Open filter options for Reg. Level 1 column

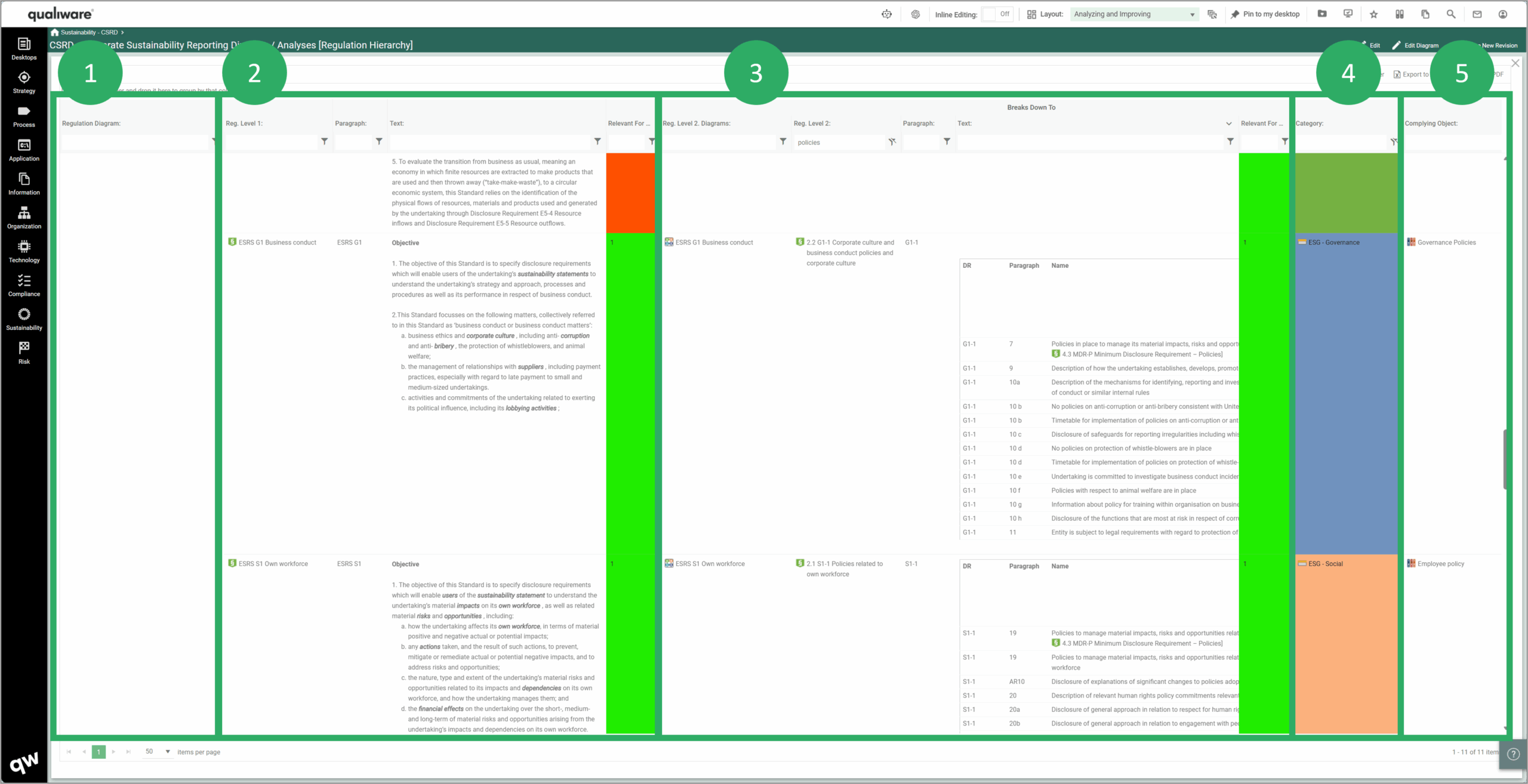pyautogui.click(x=324, y=142)
